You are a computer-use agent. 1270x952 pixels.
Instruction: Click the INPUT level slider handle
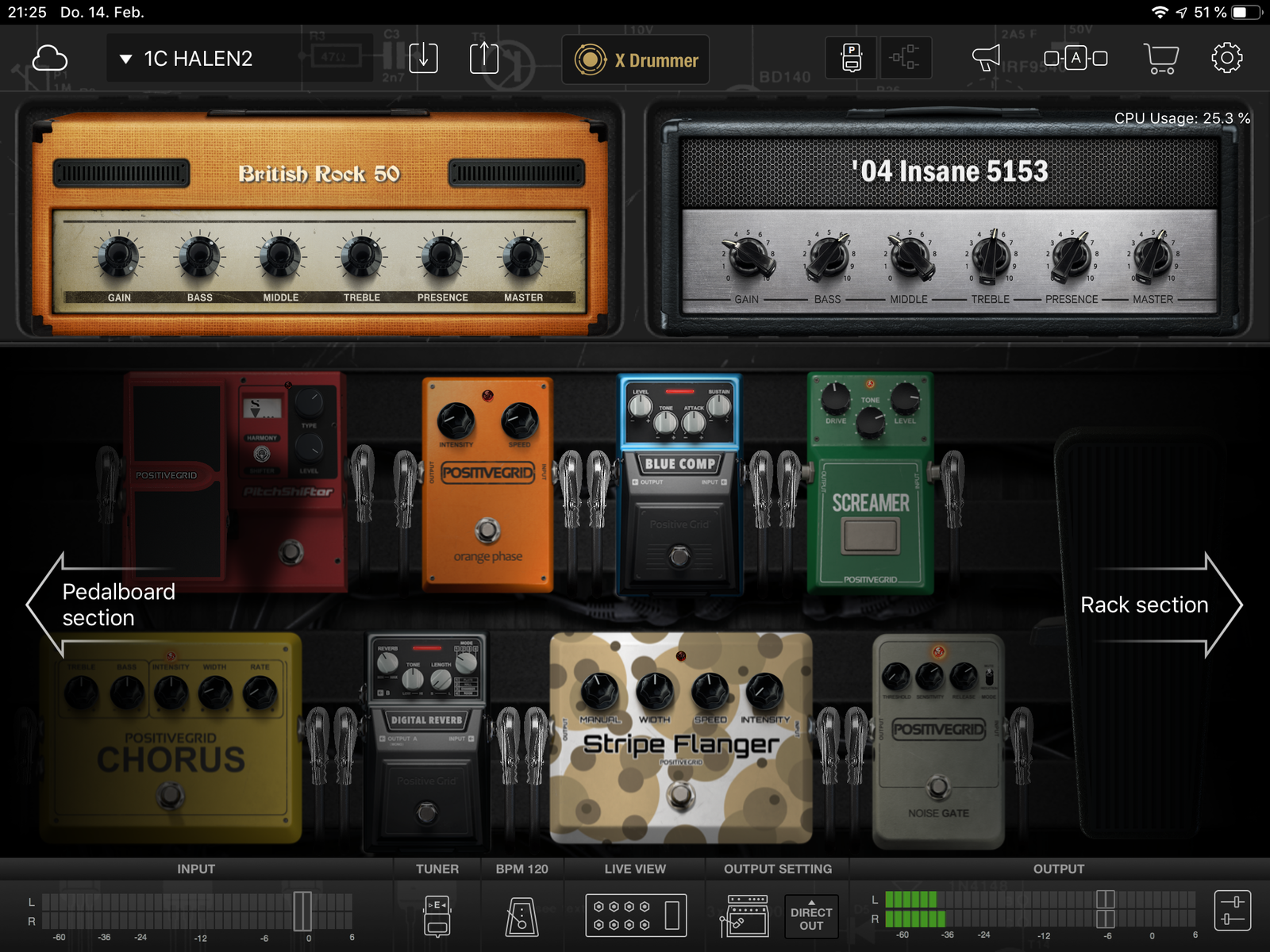pyautogui.click(x=302, y=911)
